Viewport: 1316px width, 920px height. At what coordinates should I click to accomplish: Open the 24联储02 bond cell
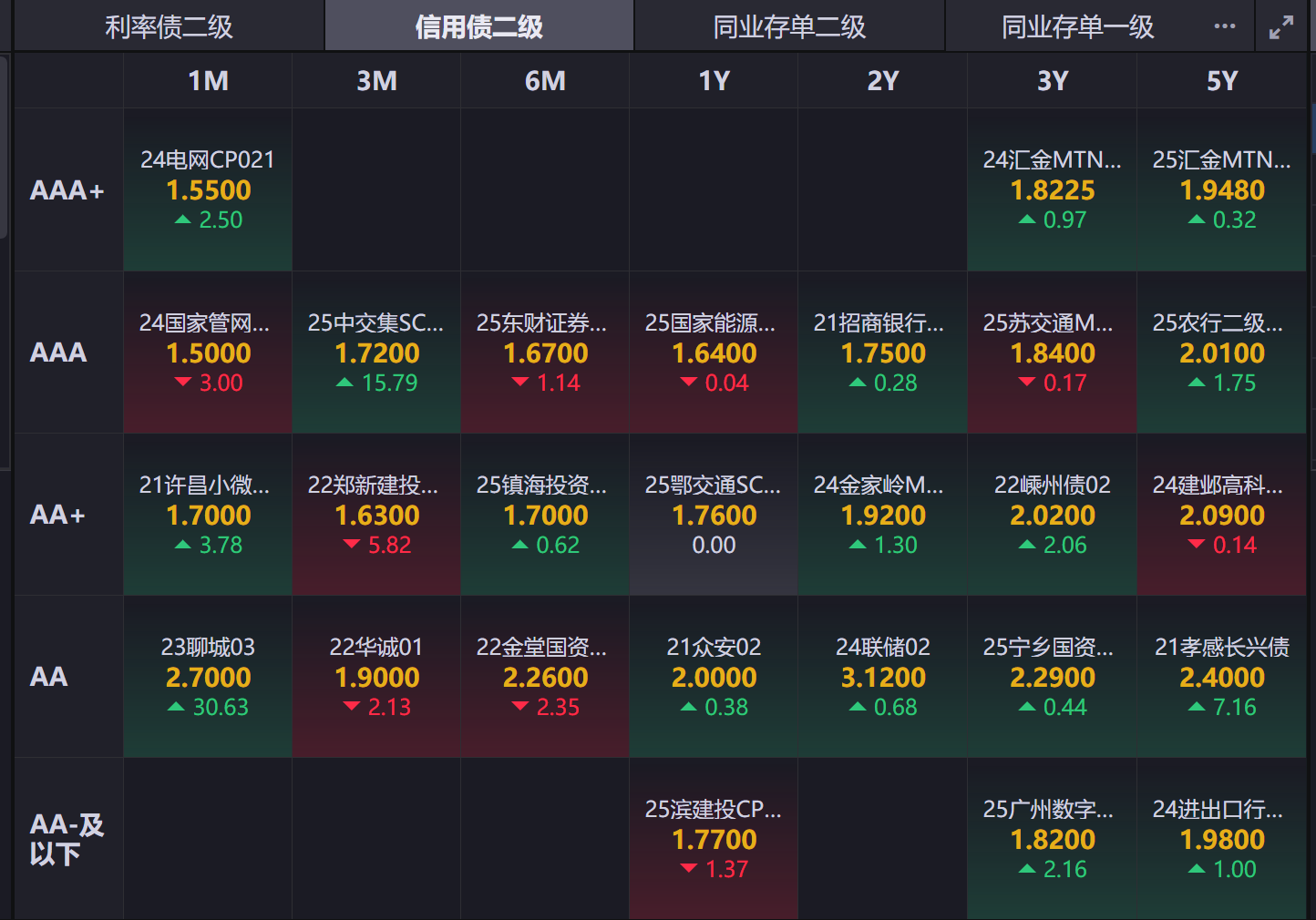[x=882, y=677]
